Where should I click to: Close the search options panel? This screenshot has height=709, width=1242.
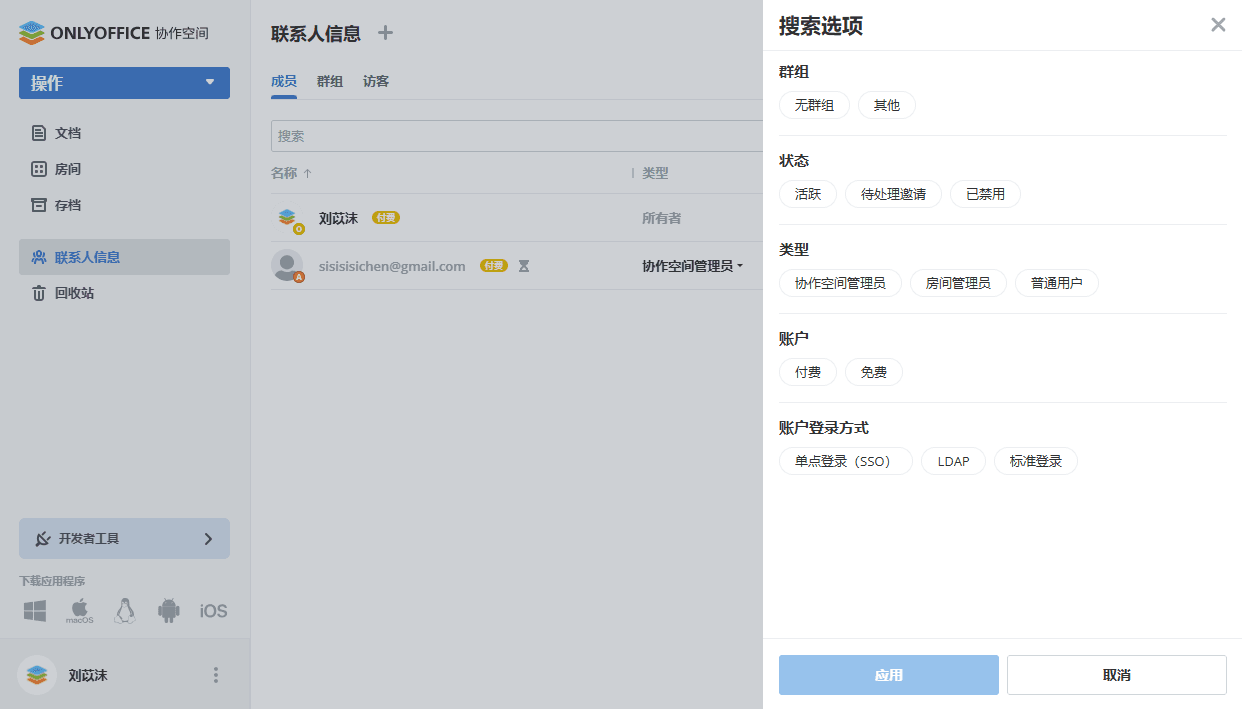pyautogui.click(x=1218, y=25)
